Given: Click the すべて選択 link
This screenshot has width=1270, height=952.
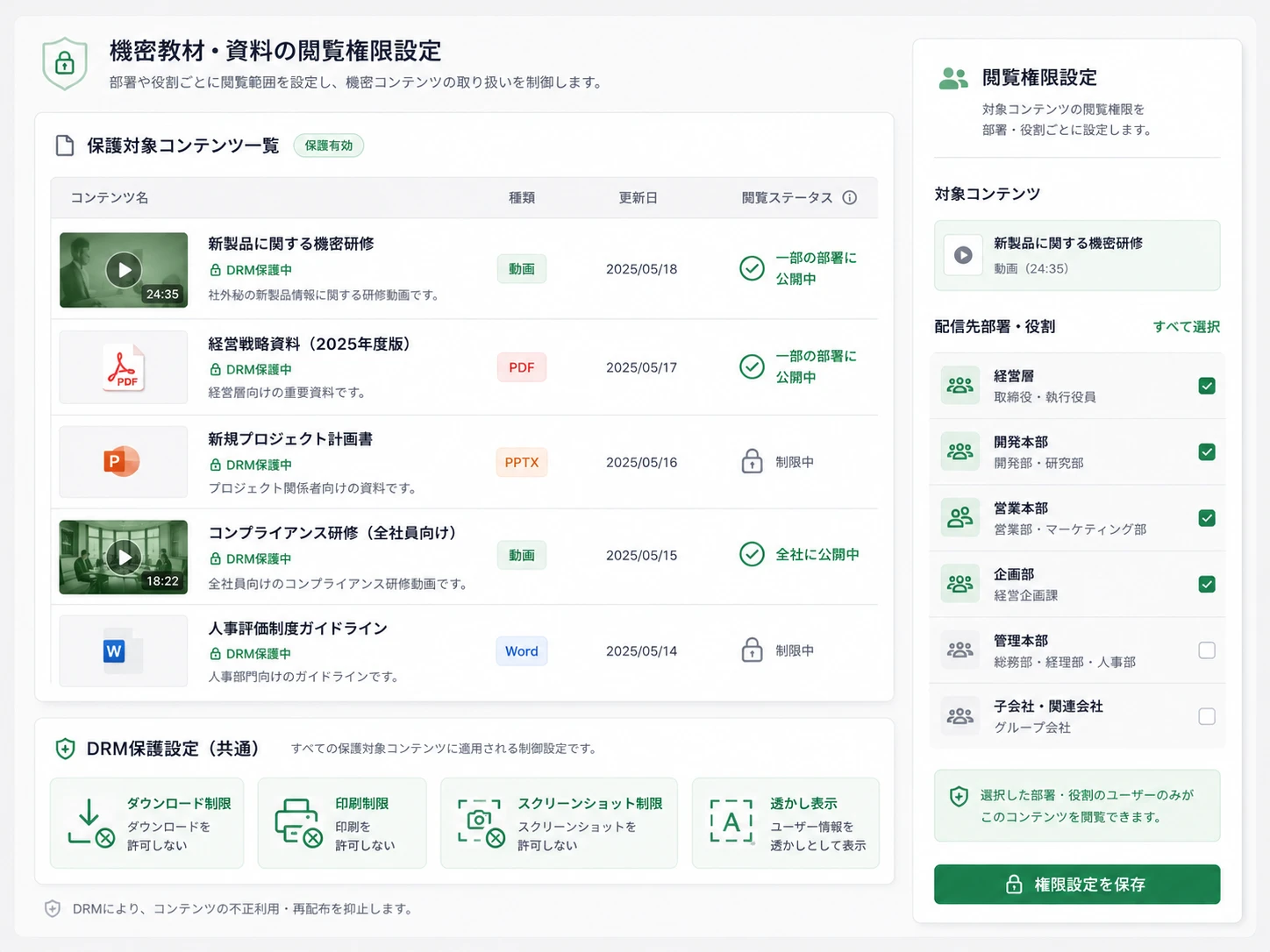Looking at the screenshot, I should [1186, 326].
